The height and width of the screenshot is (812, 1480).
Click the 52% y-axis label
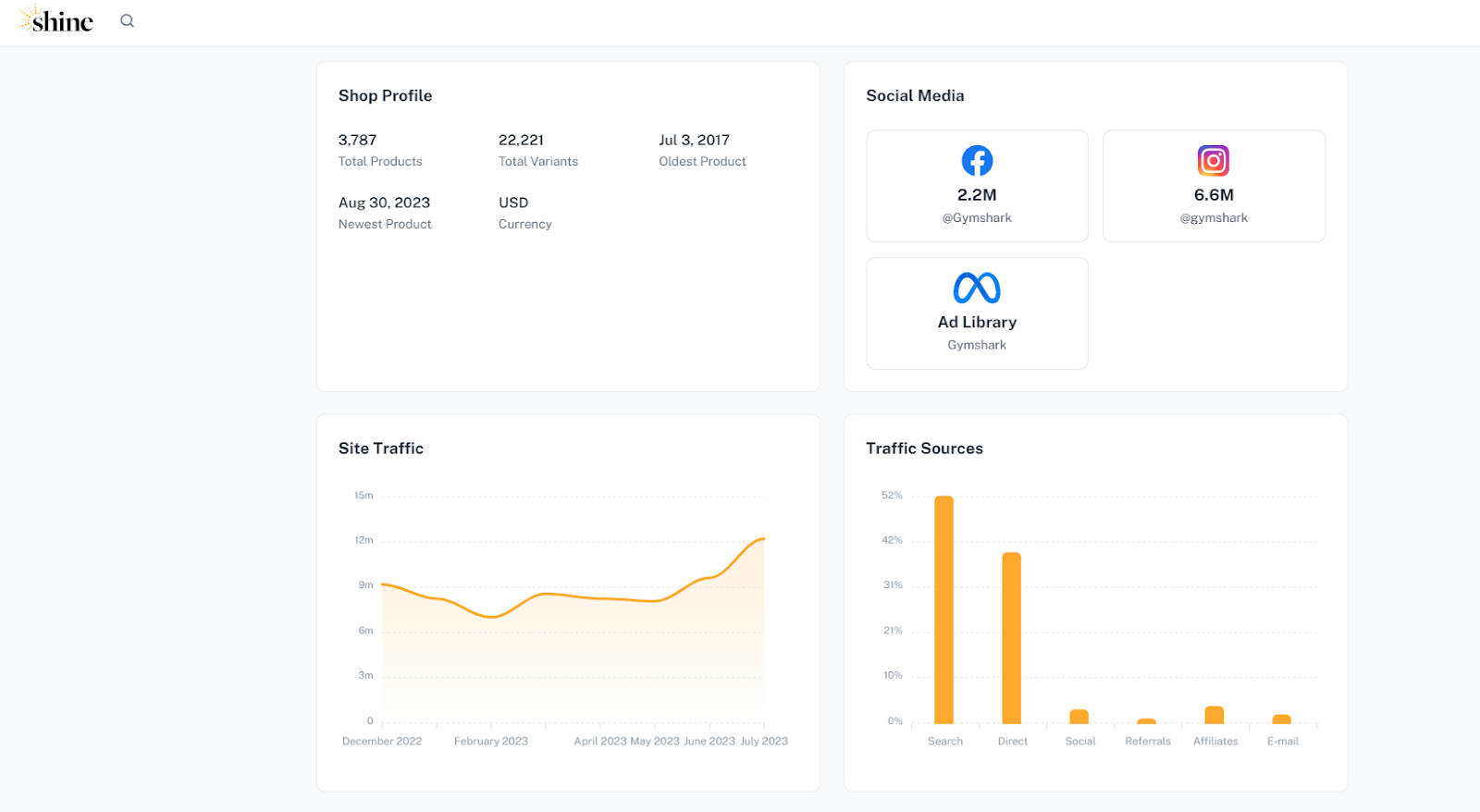click(x=892, y=496)
